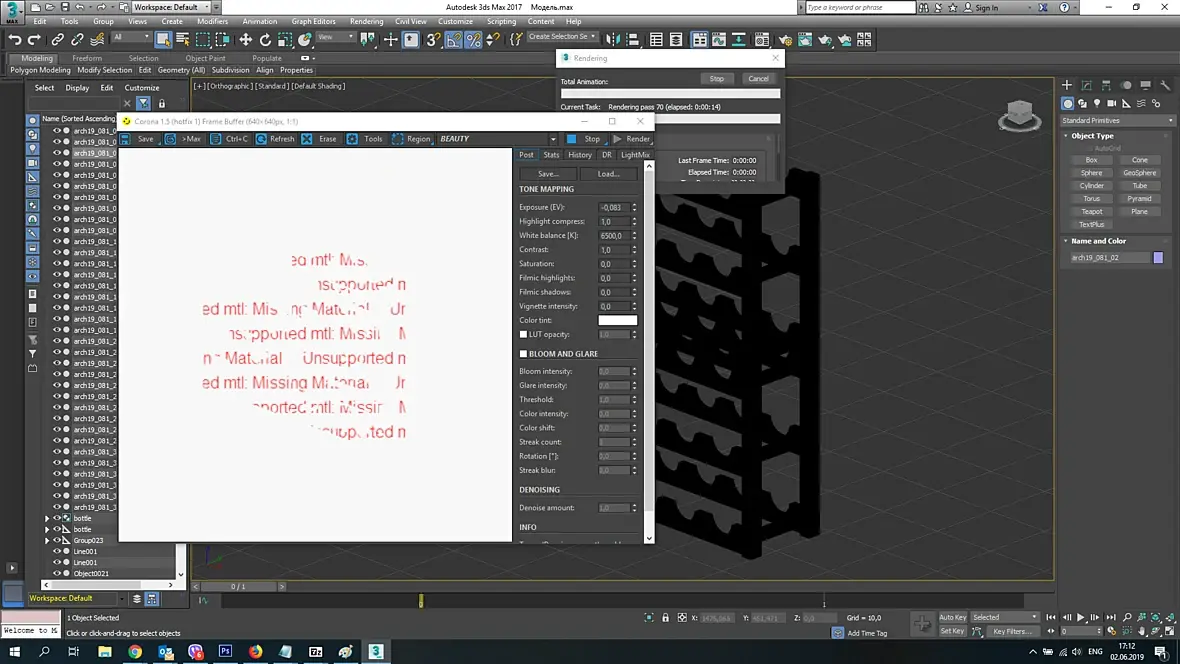This screenshot has width=1180, height=664.
Task: Click Region icon in frame buffer toolbar
Action: coord(397,139)
